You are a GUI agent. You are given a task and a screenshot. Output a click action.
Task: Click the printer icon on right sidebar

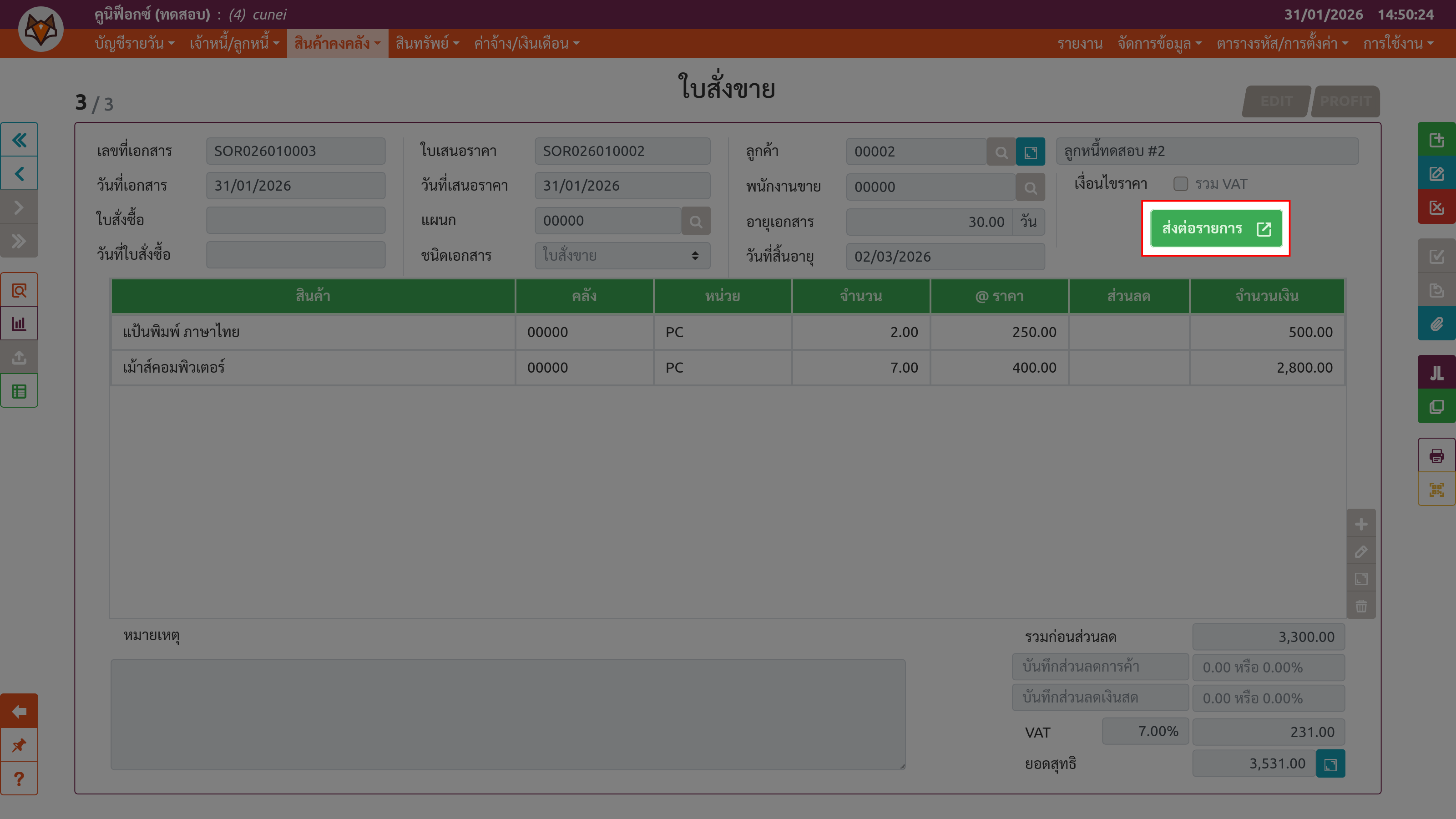[1436, 455]
